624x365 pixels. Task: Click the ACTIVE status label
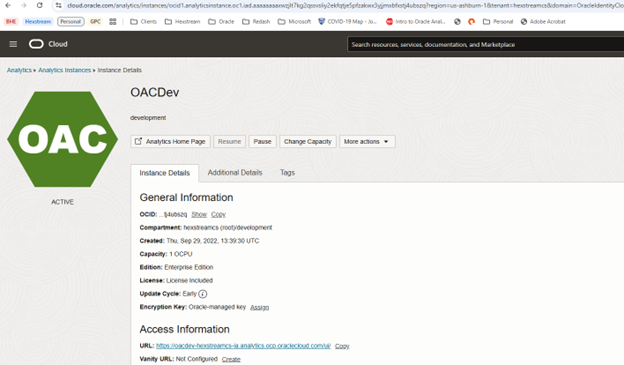click(62, 202)
